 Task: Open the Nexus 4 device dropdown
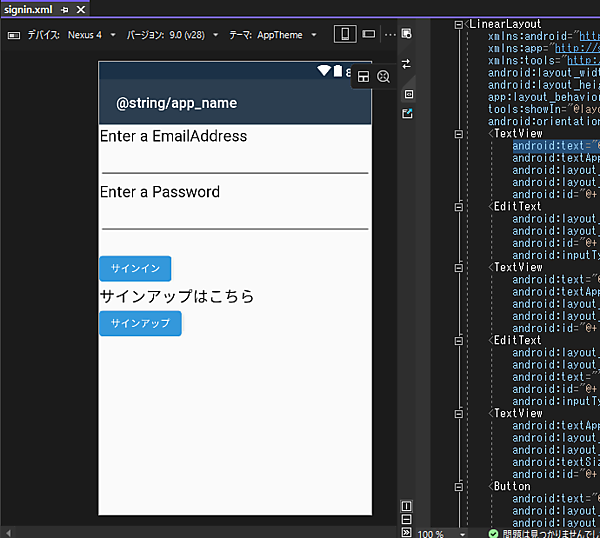coord(91,34)
